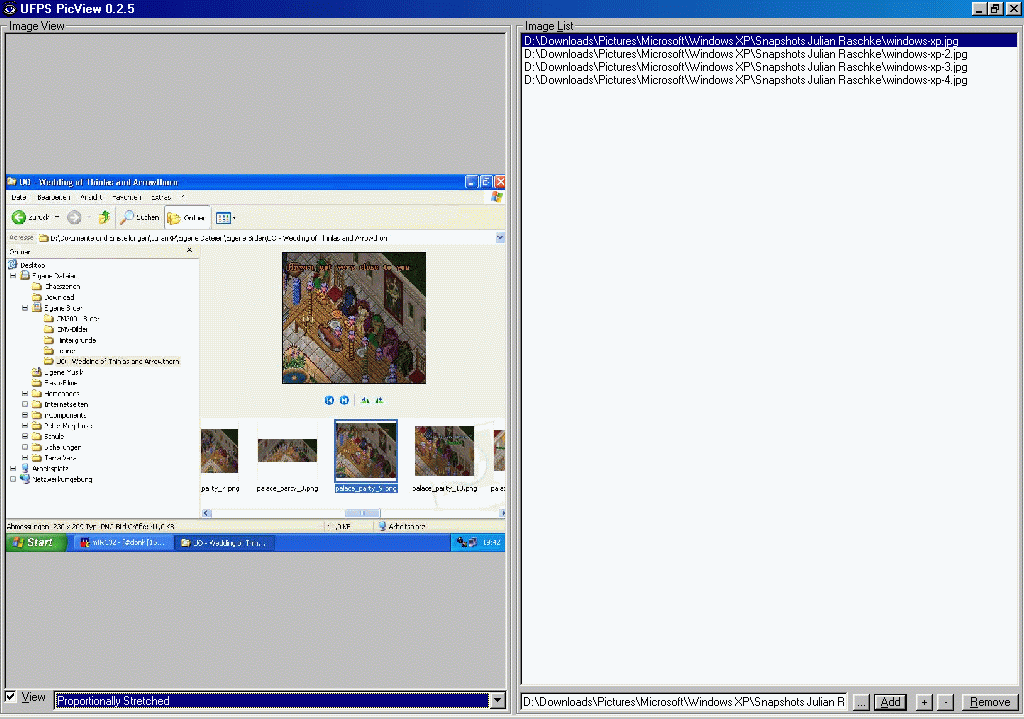Click the highlighted palace_party thumbnail in pictured filmstrip

pyautogui.click(x=366, y=451)
